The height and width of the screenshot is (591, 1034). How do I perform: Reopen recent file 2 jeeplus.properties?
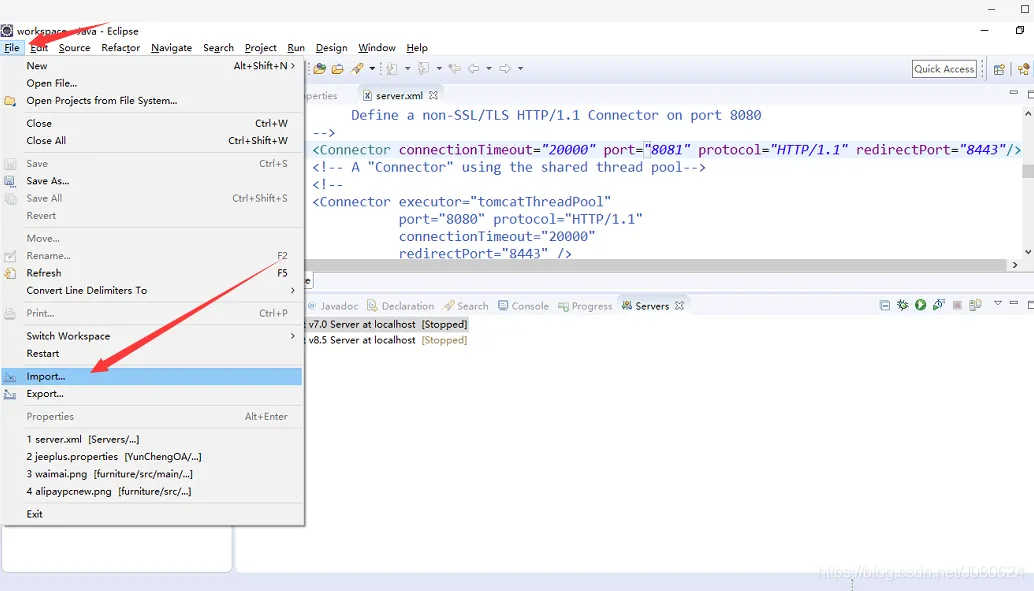tap(152, 456)
